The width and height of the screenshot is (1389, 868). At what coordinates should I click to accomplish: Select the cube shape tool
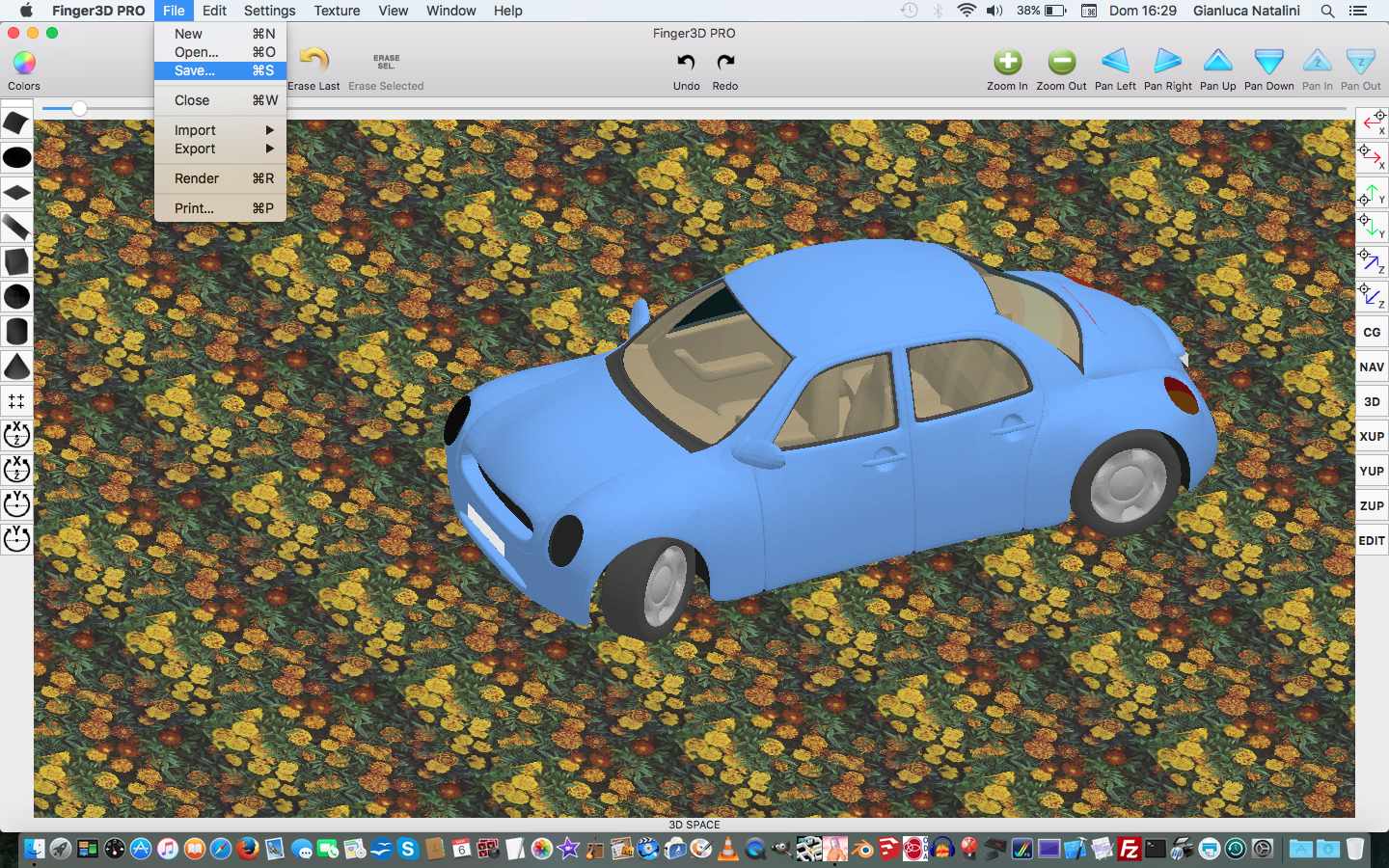tap(16, 261)
